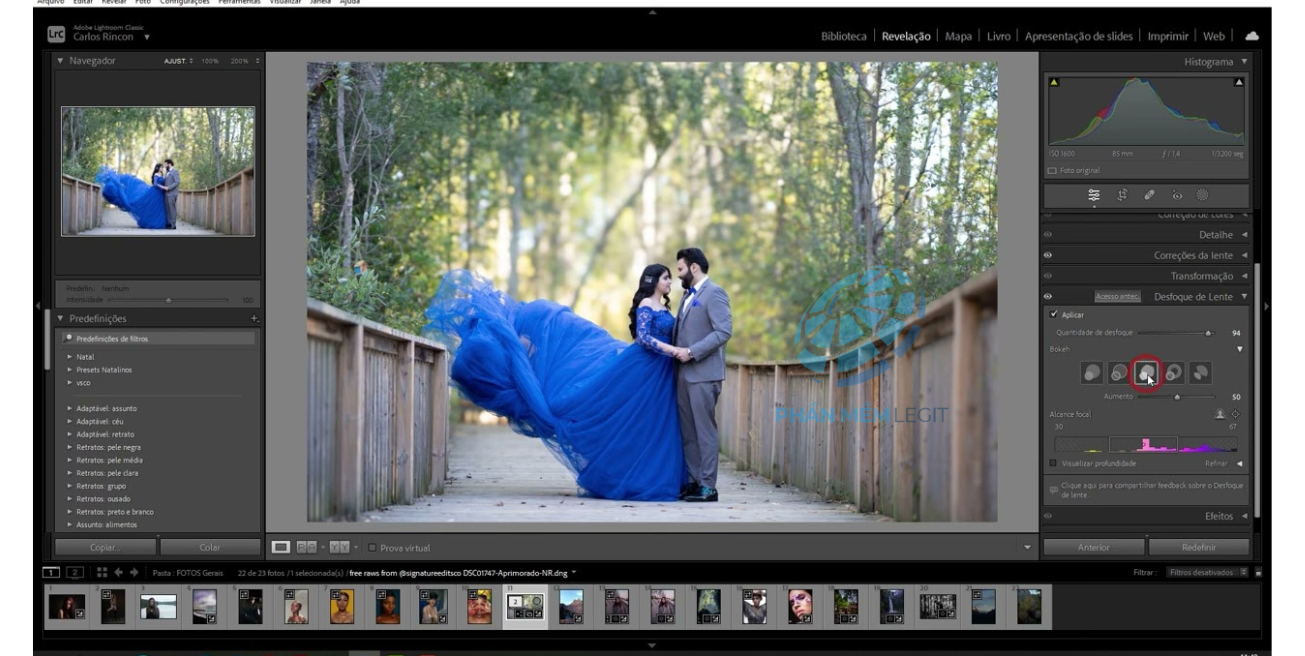
Task: Choose the first bokeh shape (circle)
Action: [1092, 373]
